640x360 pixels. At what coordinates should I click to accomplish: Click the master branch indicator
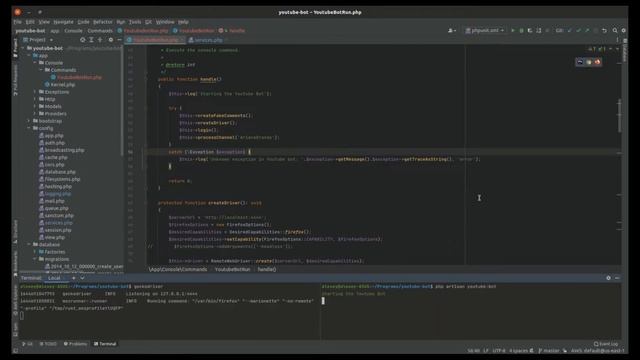549,351
